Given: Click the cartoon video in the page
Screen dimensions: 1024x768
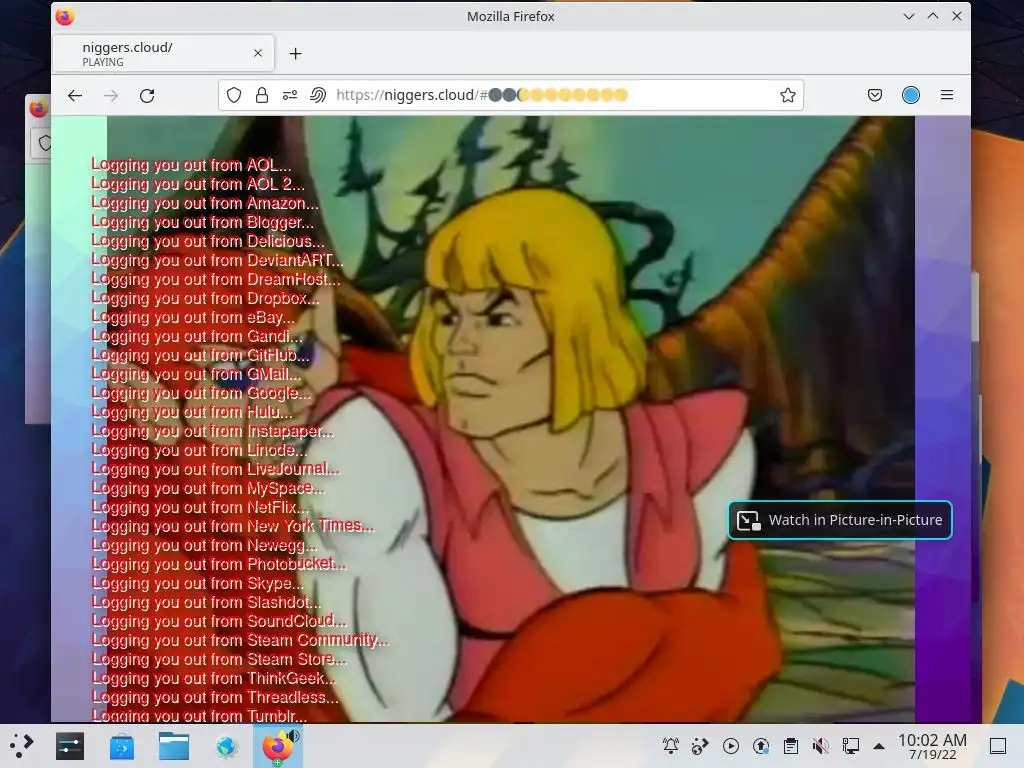Looking at the screenshot, I should 511,419.
